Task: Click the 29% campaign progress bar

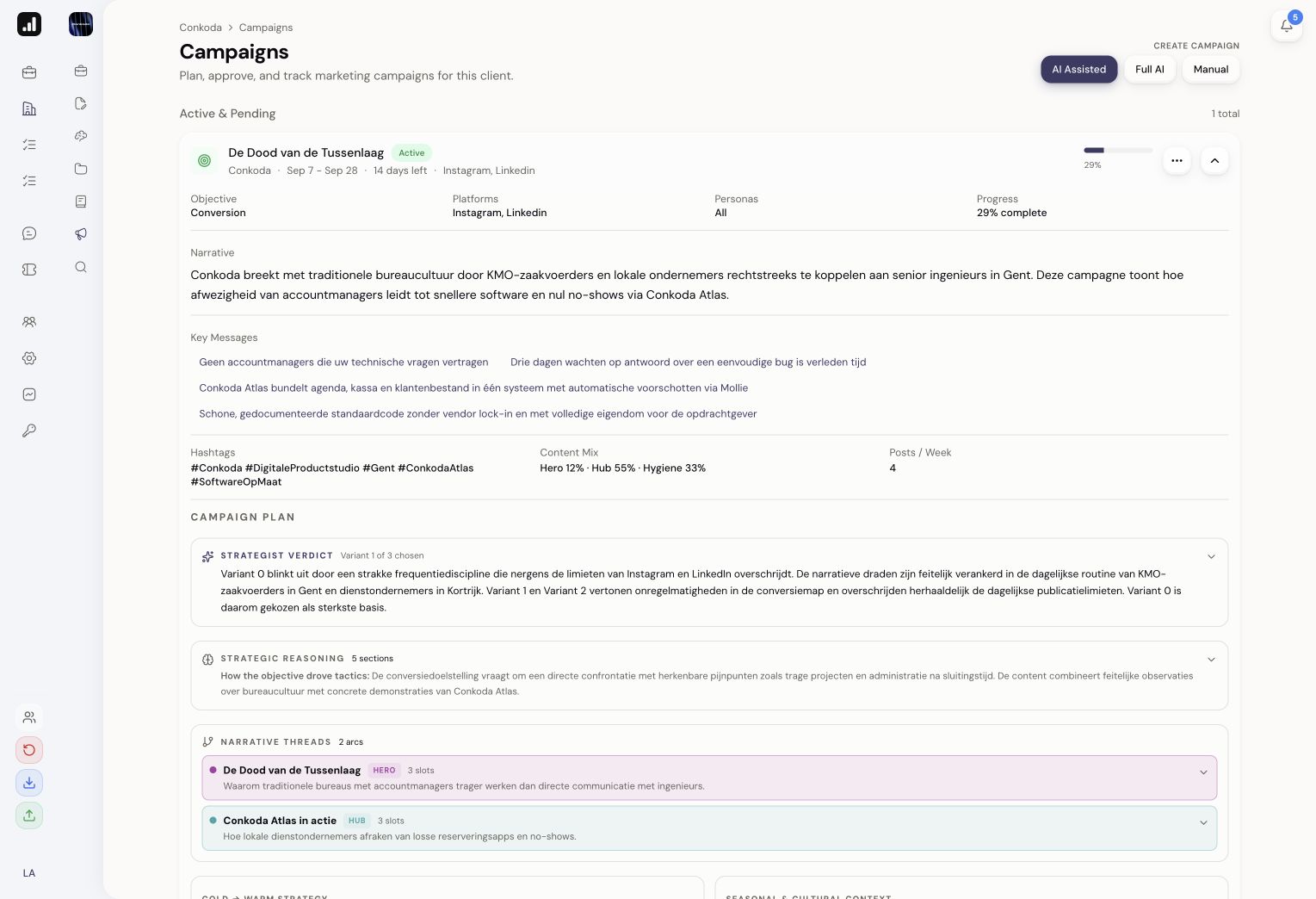Action: point(1118,151)
